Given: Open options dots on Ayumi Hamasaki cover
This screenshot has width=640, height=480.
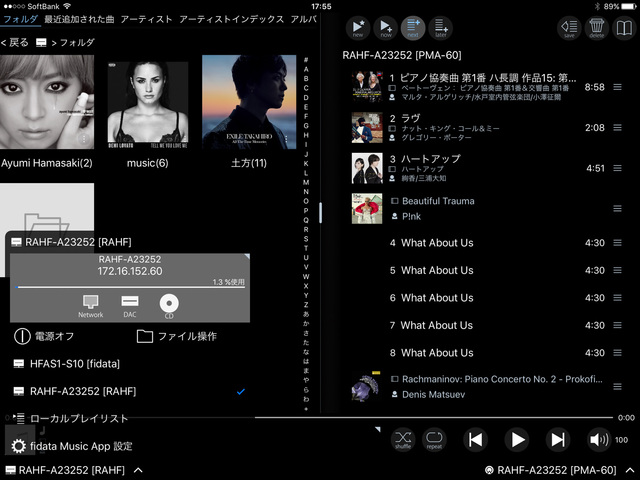Looking at the screenshot, I should pyautogui.click(x=84, y=139).
